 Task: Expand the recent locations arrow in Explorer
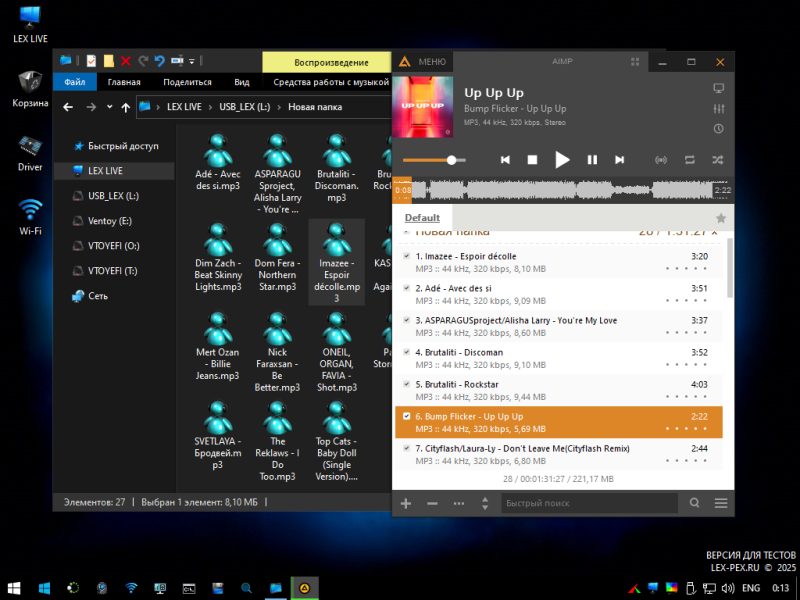tap(108, 107)
